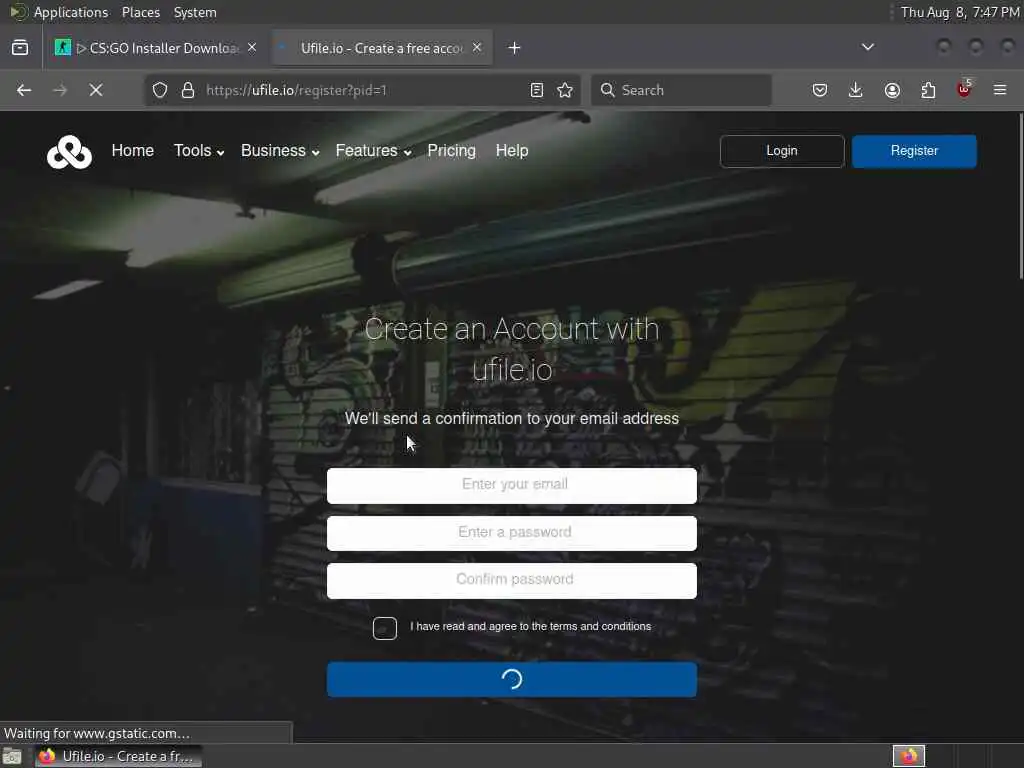1024x768 pixels.
Task: Toggle reader view icon in address bar
Action: point(537,90)
